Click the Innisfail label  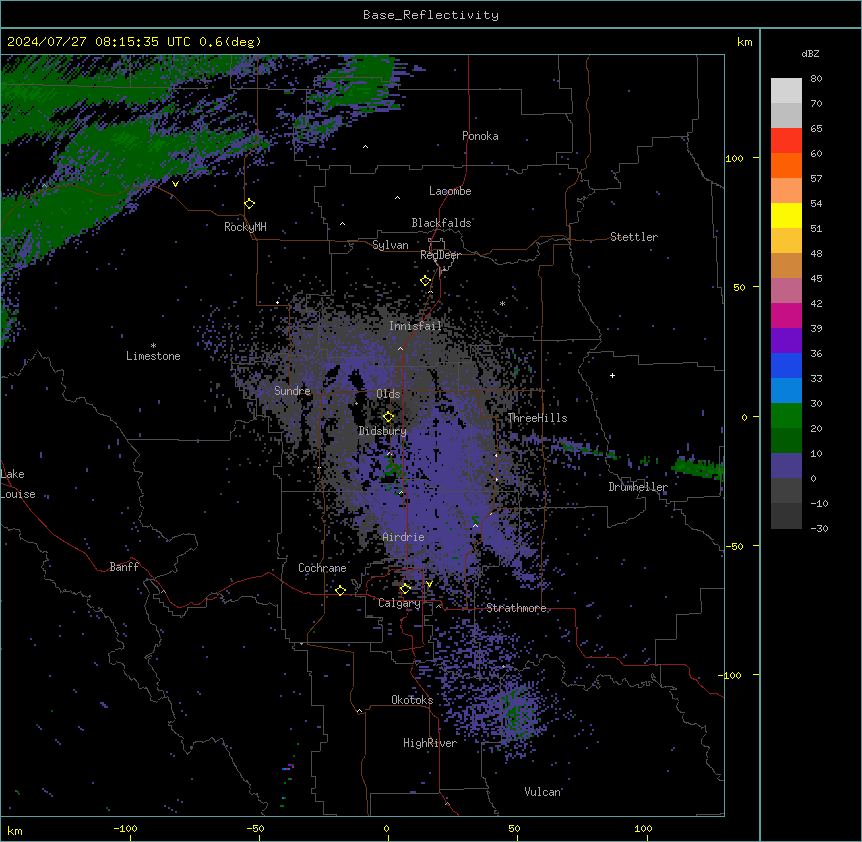415,326
